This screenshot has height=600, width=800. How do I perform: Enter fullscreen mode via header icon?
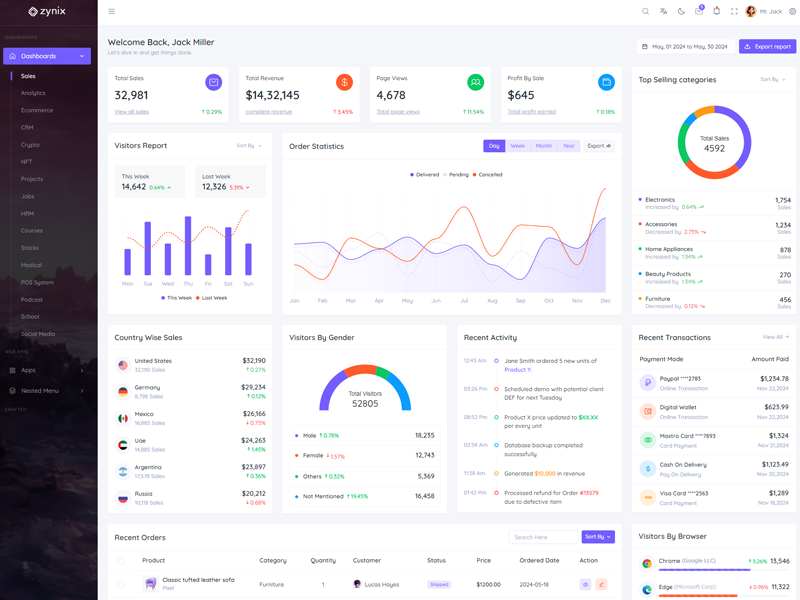tap(734, 12)
